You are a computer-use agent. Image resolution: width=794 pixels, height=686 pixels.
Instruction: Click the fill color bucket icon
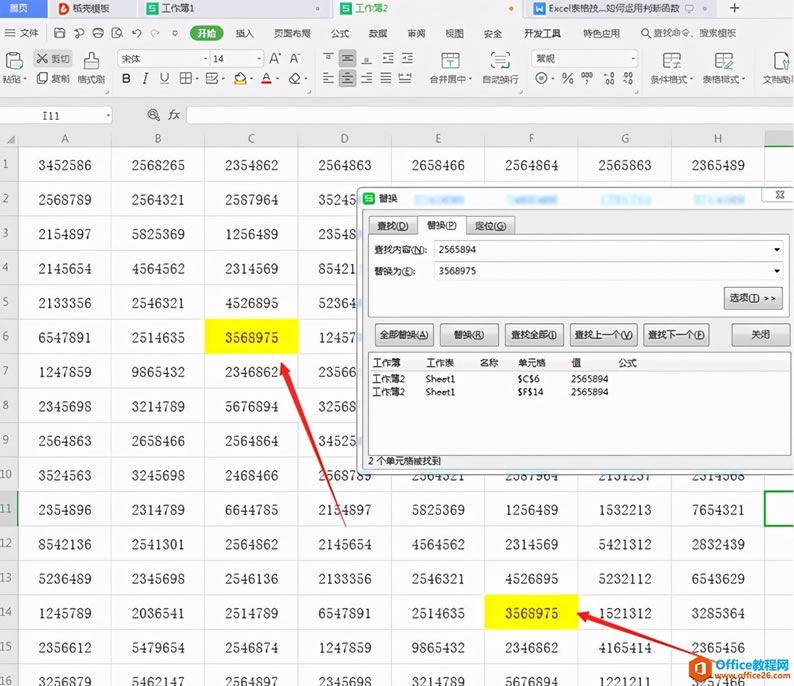[240, 78]
